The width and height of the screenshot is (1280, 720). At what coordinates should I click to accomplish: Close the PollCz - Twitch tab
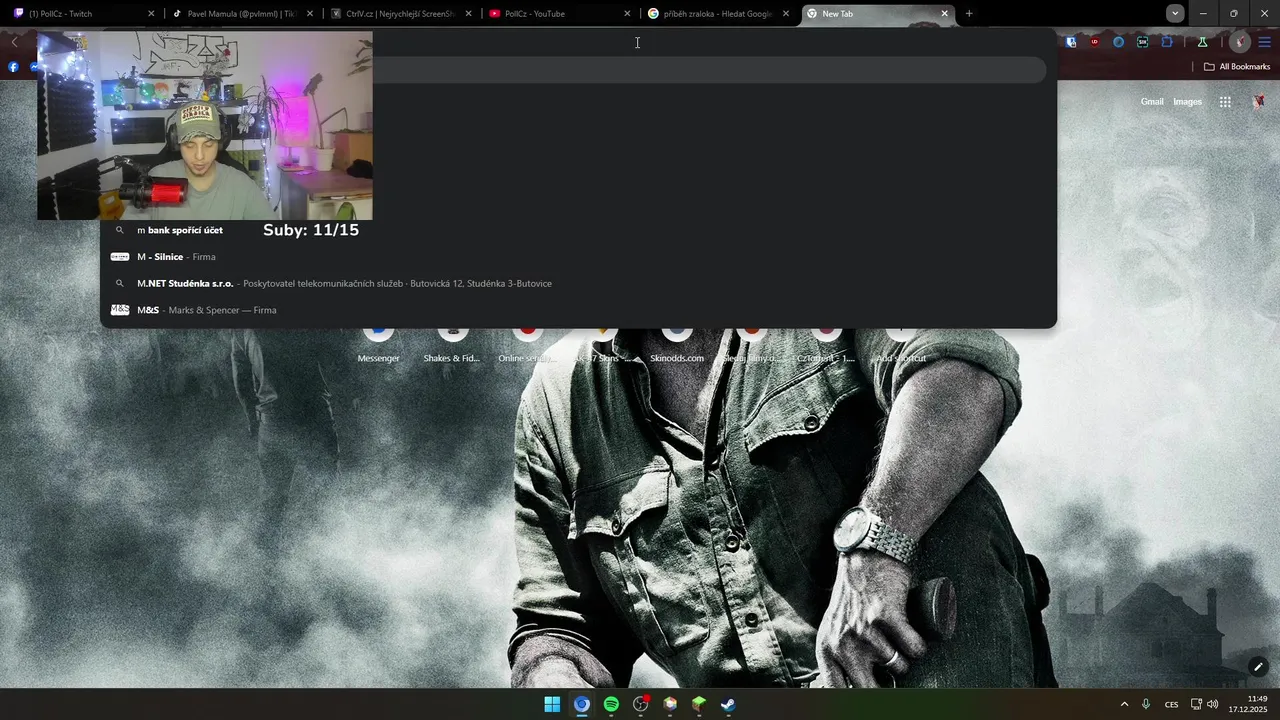click(151, 14)
